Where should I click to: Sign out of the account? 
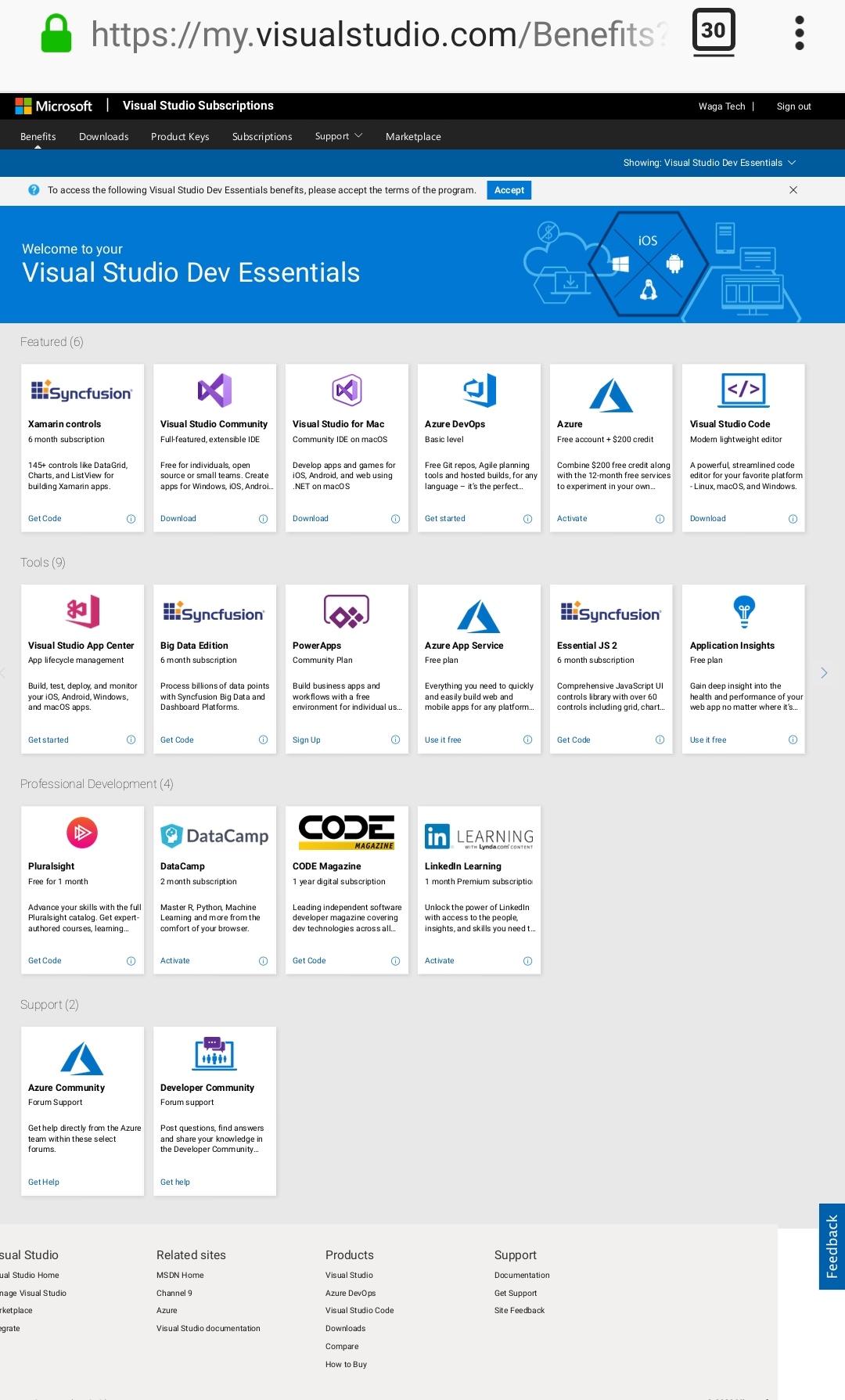point(793,106)
